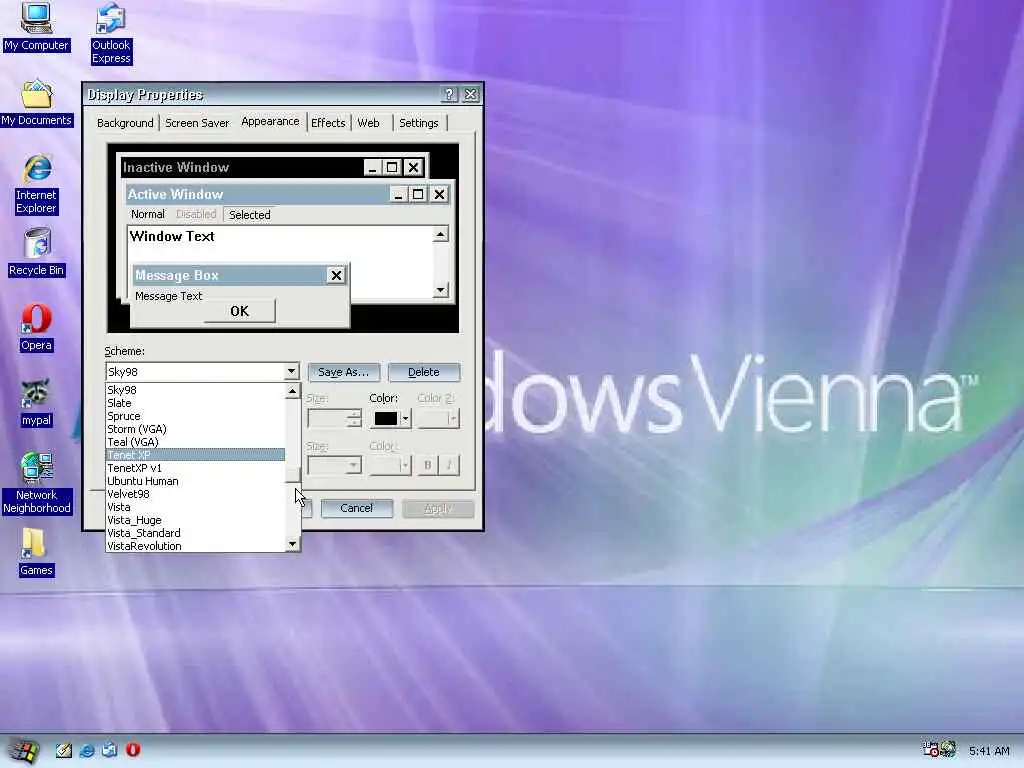Click the black item color swatch
This screenshot has height=768, width=1024.
pyautogui.click(x=385, y=419)
